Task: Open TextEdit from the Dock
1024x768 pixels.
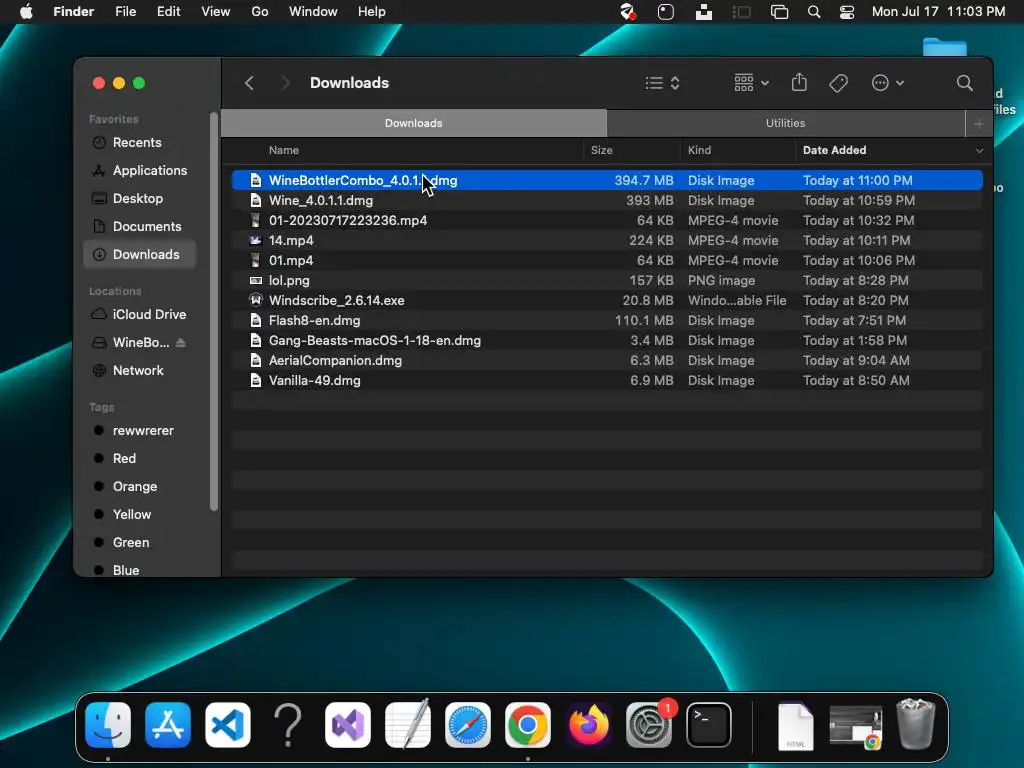Action: [408, 724]
